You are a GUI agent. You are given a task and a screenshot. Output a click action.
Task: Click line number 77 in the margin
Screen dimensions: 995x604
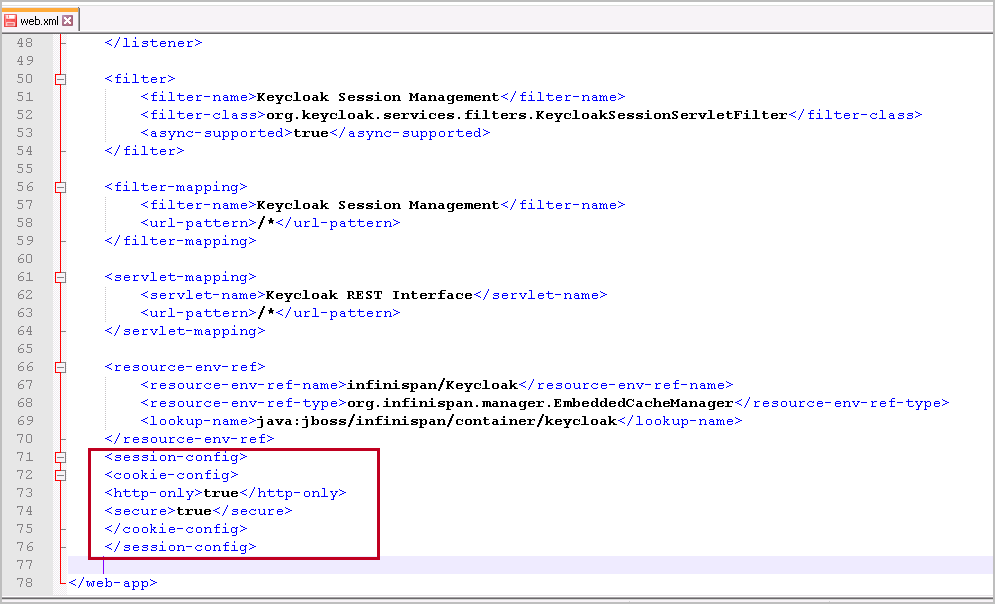pyautogui.click(x=25, y=565)
